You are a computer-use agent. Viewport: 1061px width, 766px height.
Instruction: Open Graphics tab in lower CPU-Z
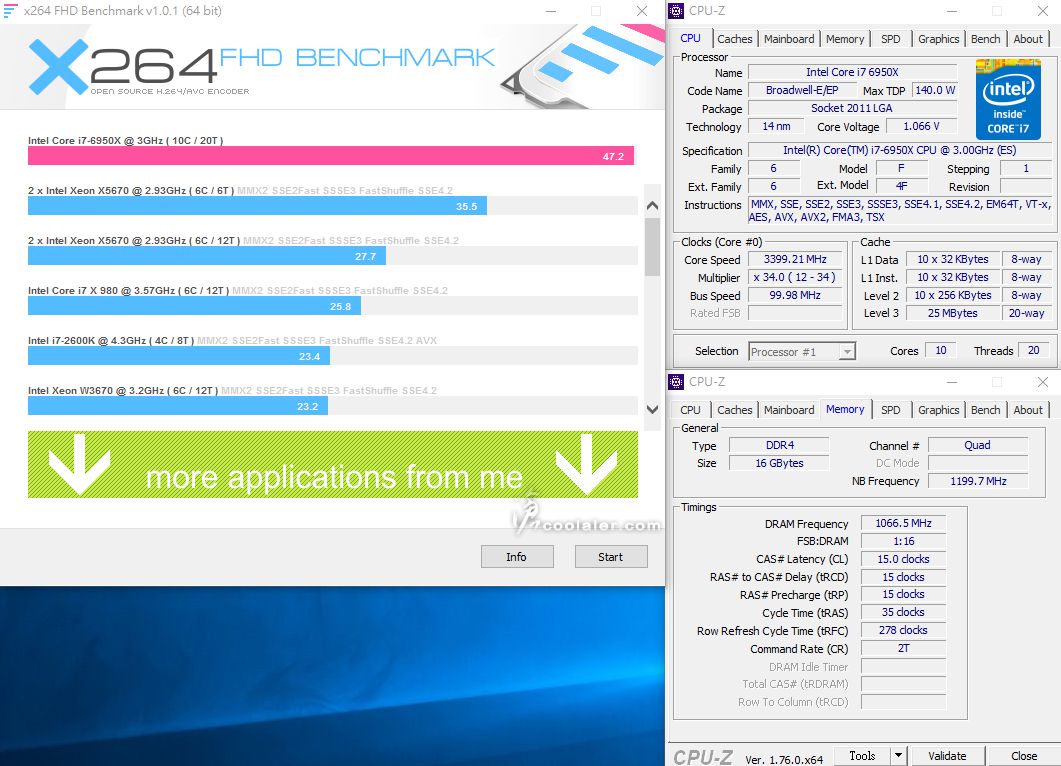(x=939, y=410)
